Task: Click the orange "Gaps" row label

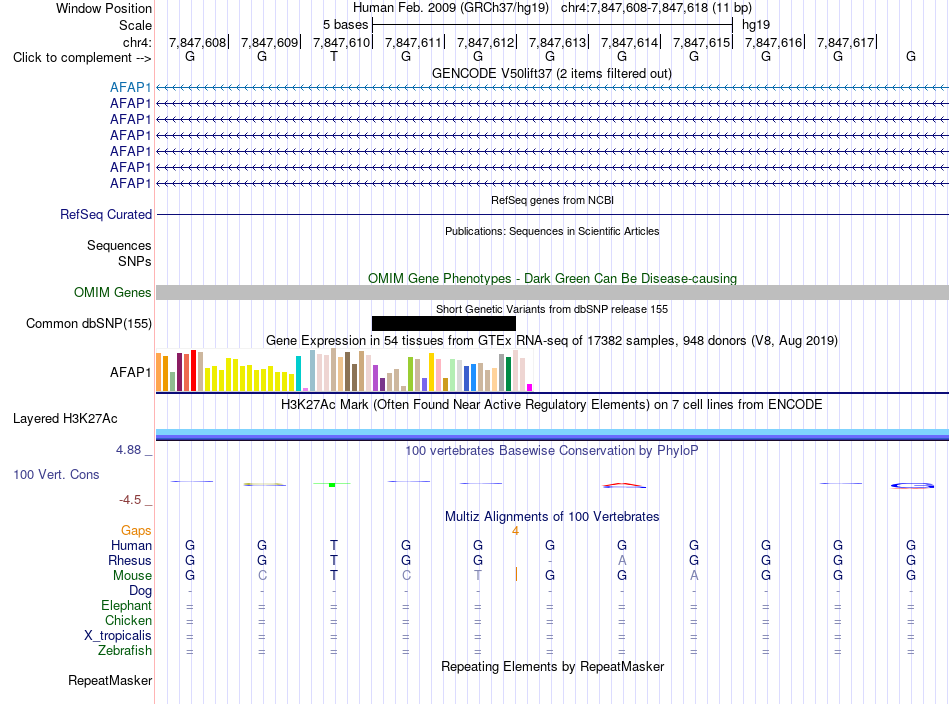Action: coord(136,531)
